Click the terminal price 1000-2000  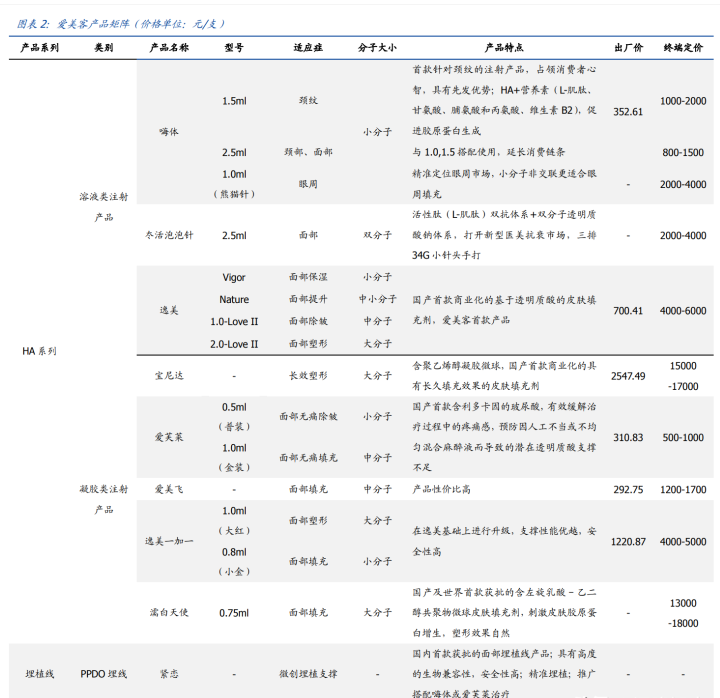coord(683,101)
